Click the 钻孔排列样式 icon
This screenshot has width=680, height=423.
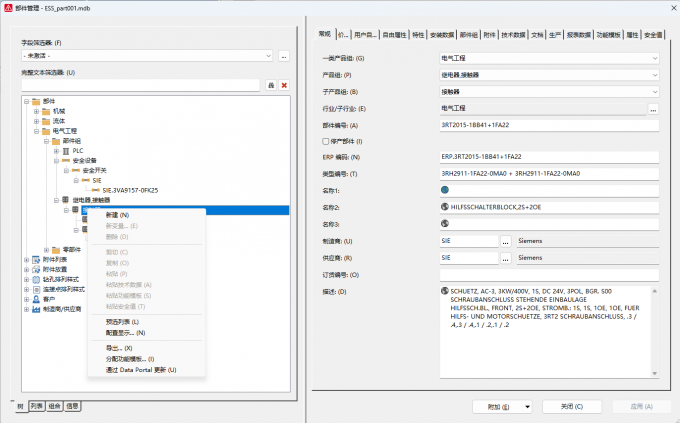[x=36, y=280]
